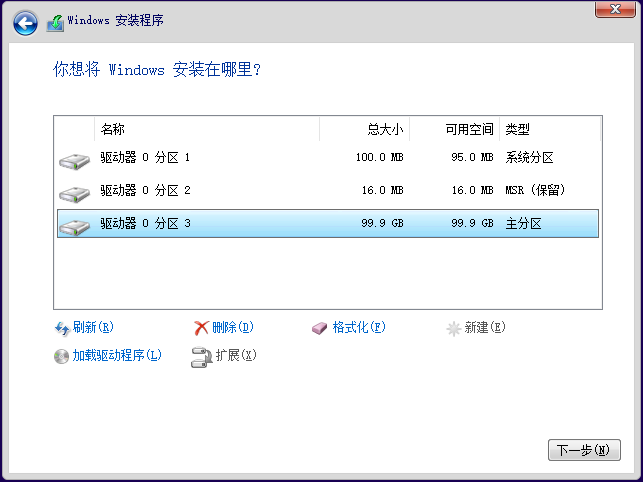Go back using the blue arrow button

[x=25, y=23]
